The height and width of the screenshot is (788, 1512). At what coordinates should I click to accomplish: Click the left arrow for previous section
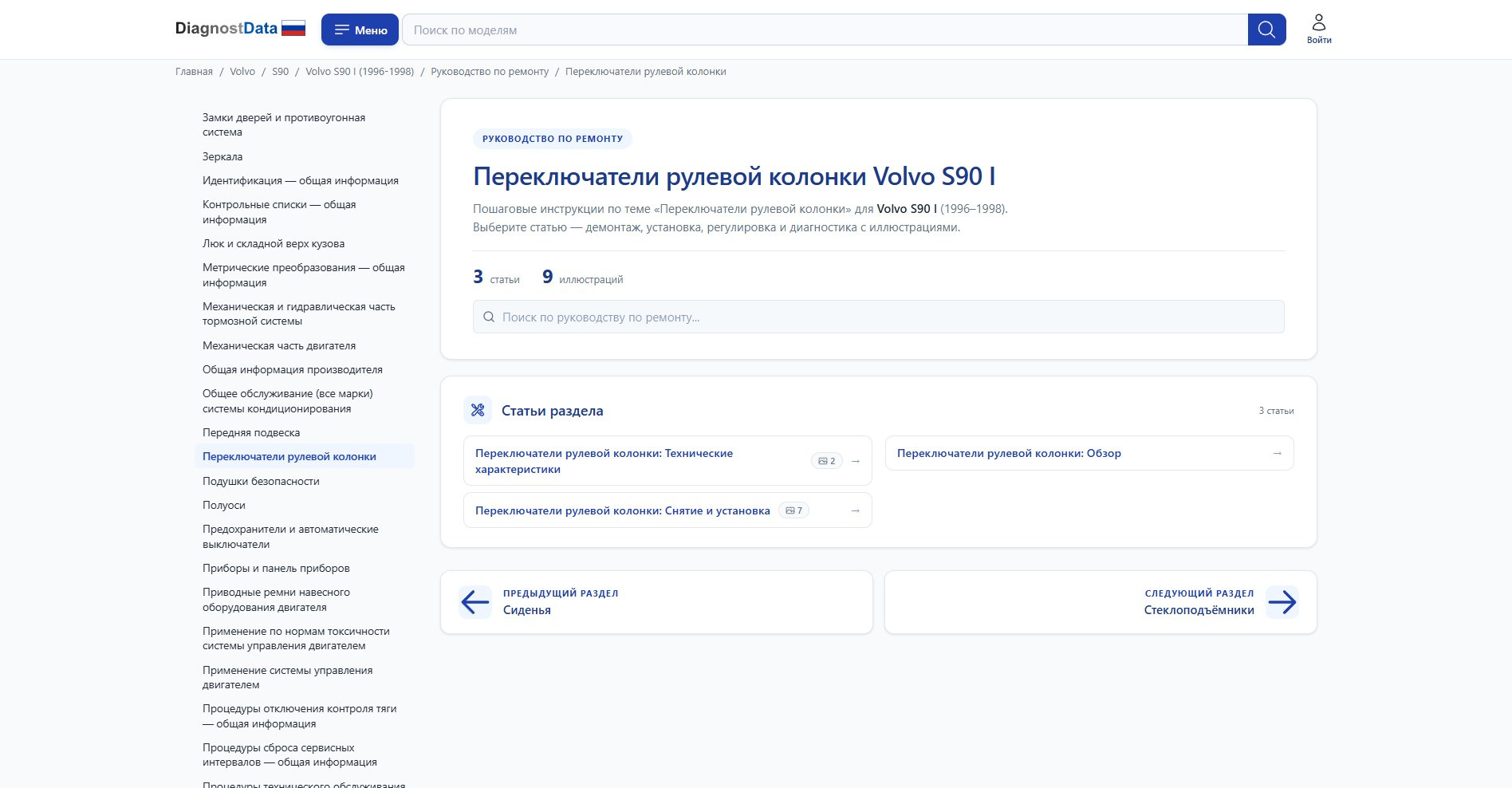coord(475,602)
